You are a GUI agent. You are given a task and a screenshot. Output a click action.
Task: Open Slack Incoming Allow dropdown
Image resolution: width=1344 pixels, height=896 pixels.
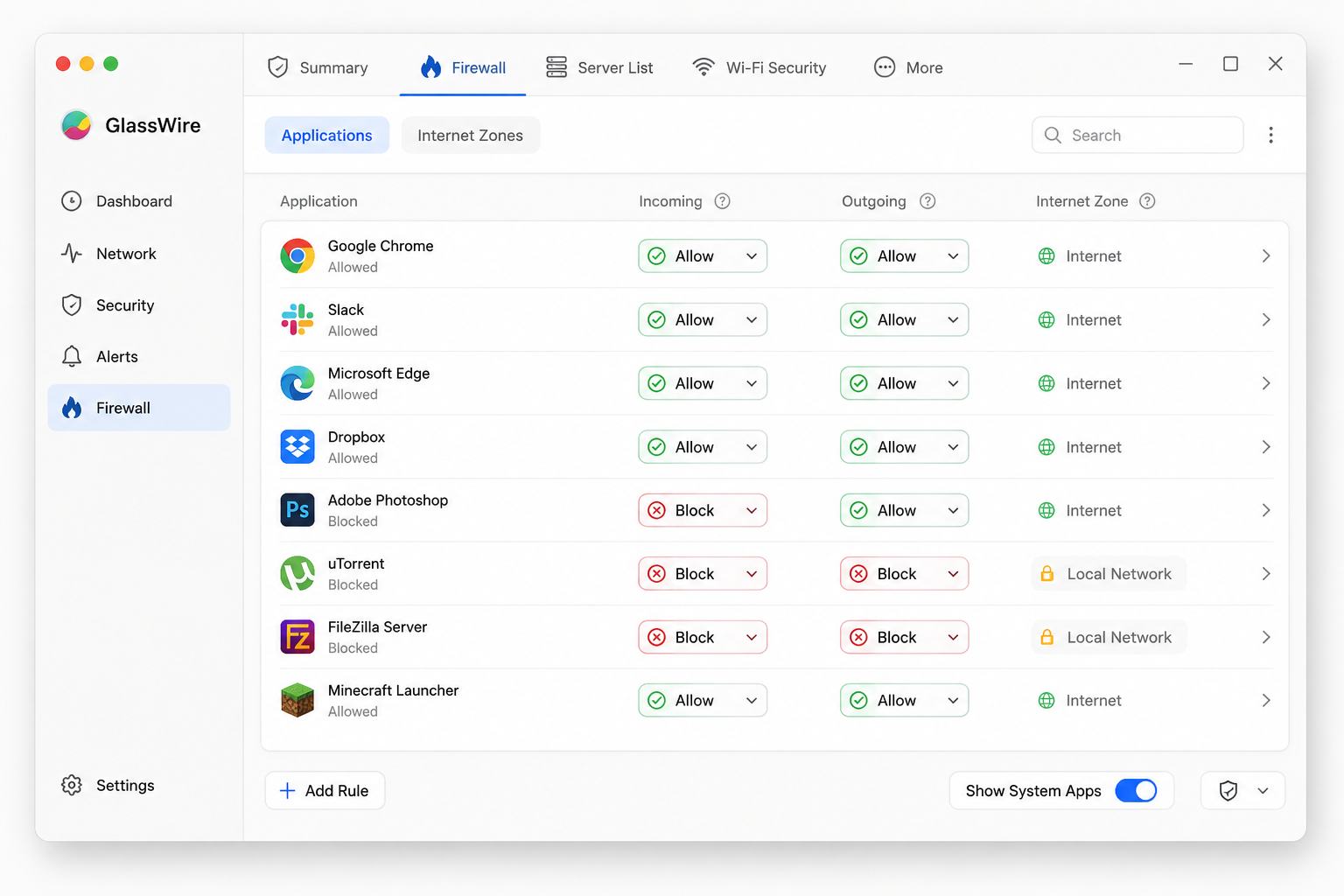703,319
